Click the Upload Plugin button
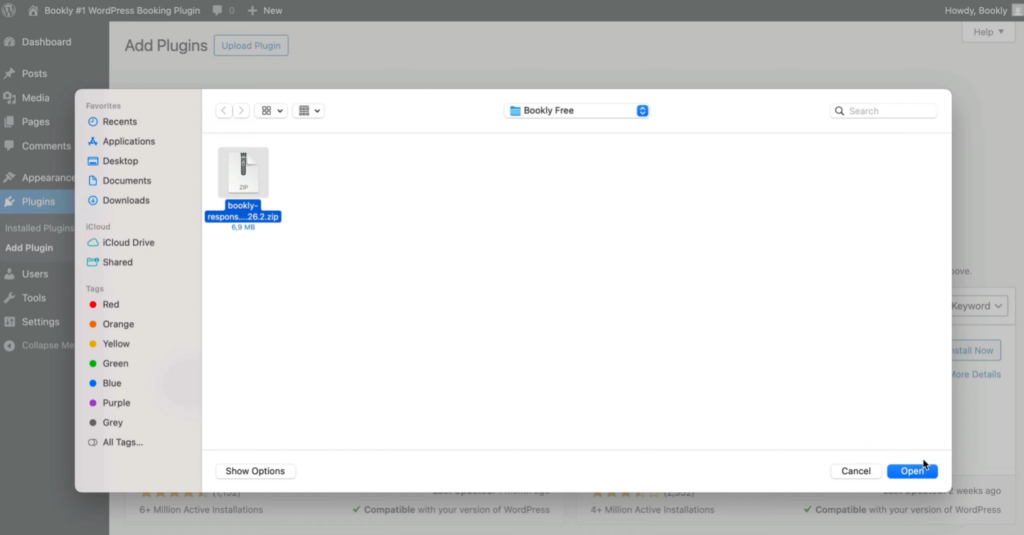Image resolution: width=1024 pixels, height=535 pixels. [x=251, y=46]
